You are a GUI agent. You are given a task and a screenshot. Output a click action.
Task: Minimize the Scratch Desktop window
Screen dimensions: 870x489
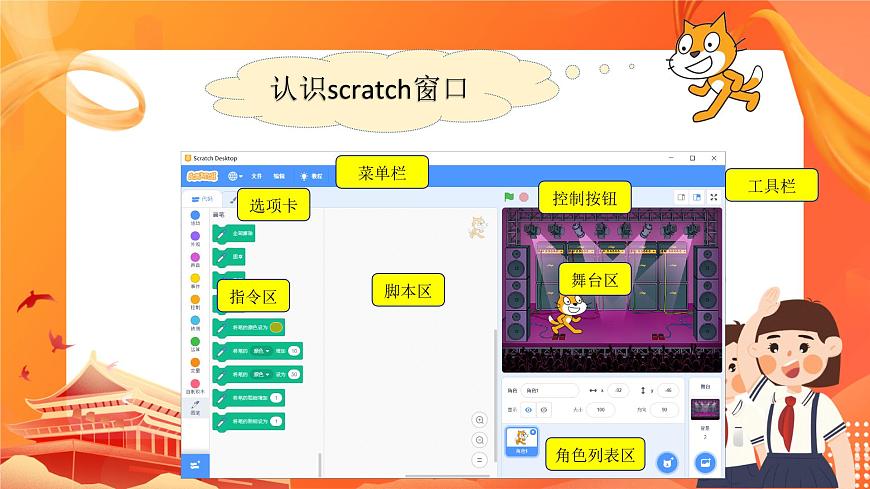tap(671, 158)
